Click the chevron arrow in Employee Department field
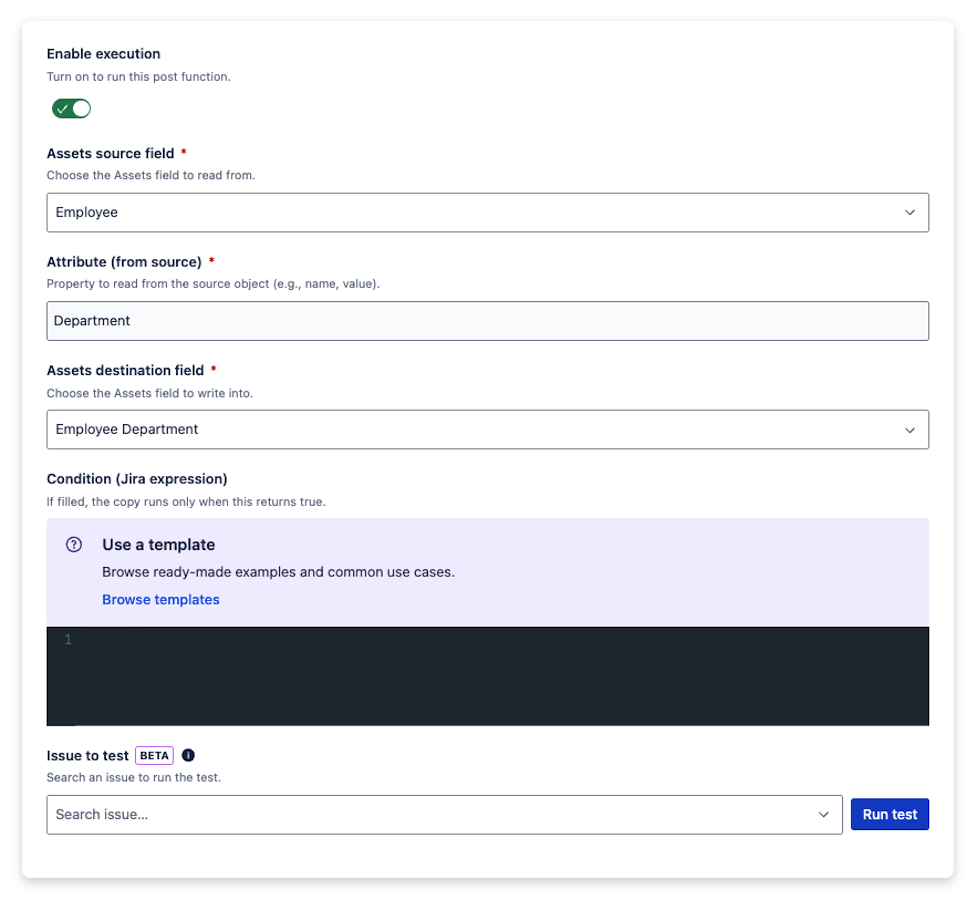The width and height of the screenshot is (977, 900). click(910, 430)
